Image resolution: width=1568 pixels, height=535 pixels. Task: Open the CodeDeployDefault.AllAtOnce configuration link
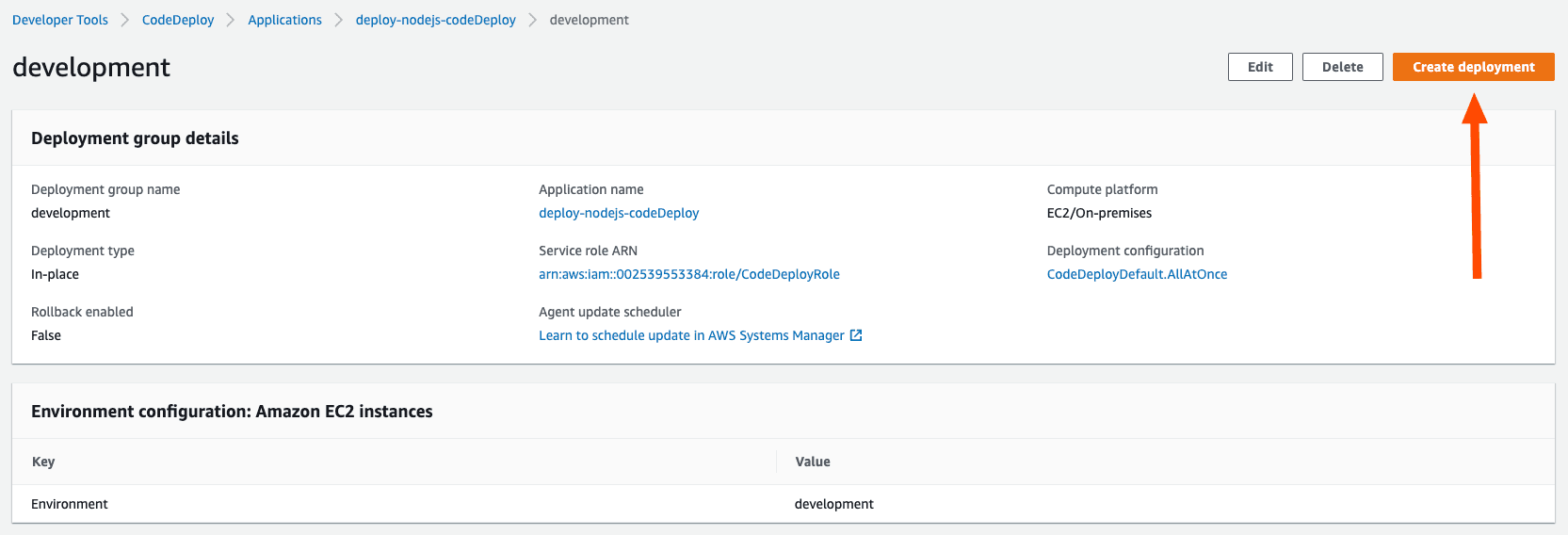1137,274
